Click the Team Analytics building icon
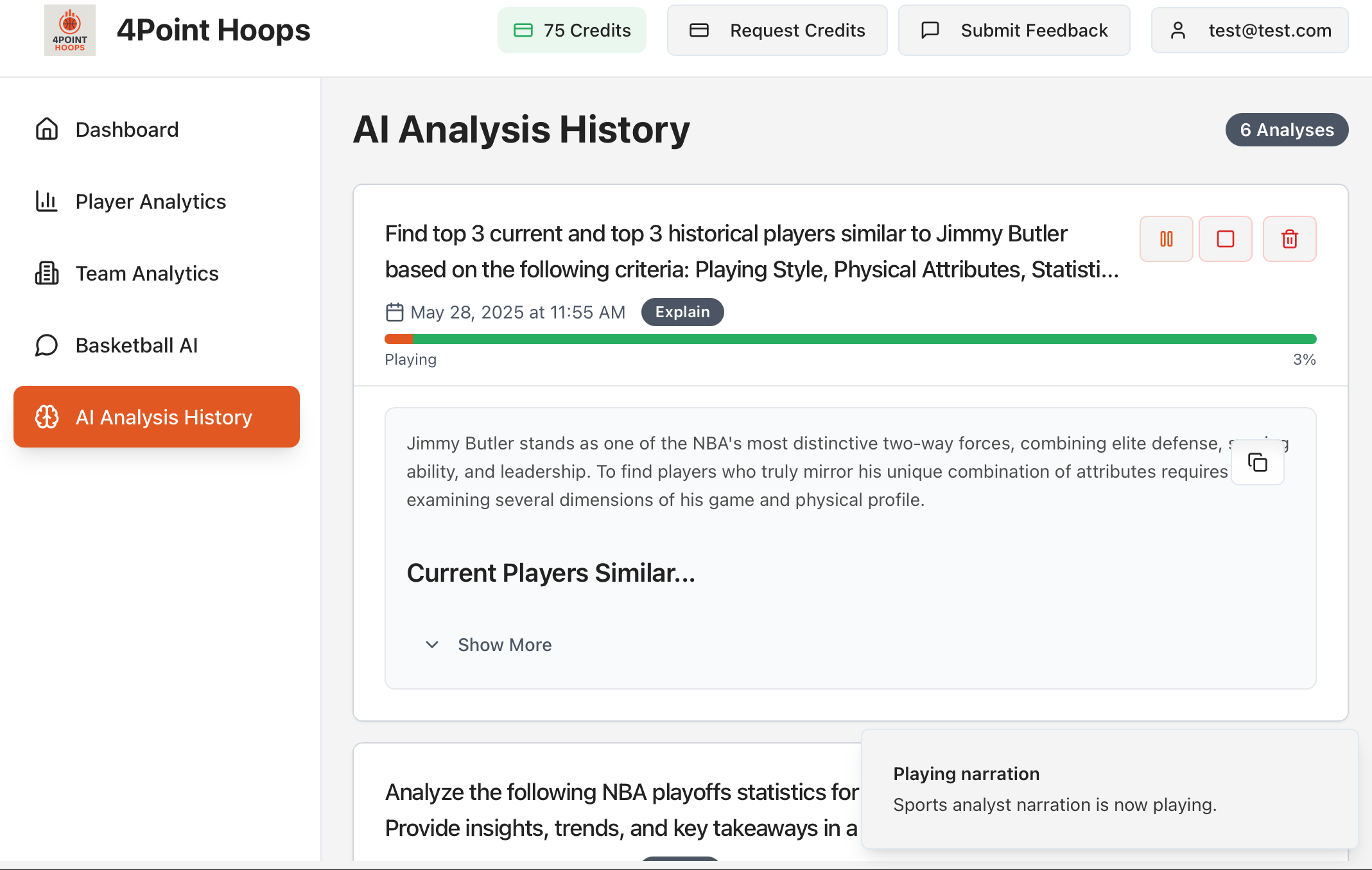 [x=47, y=274]
